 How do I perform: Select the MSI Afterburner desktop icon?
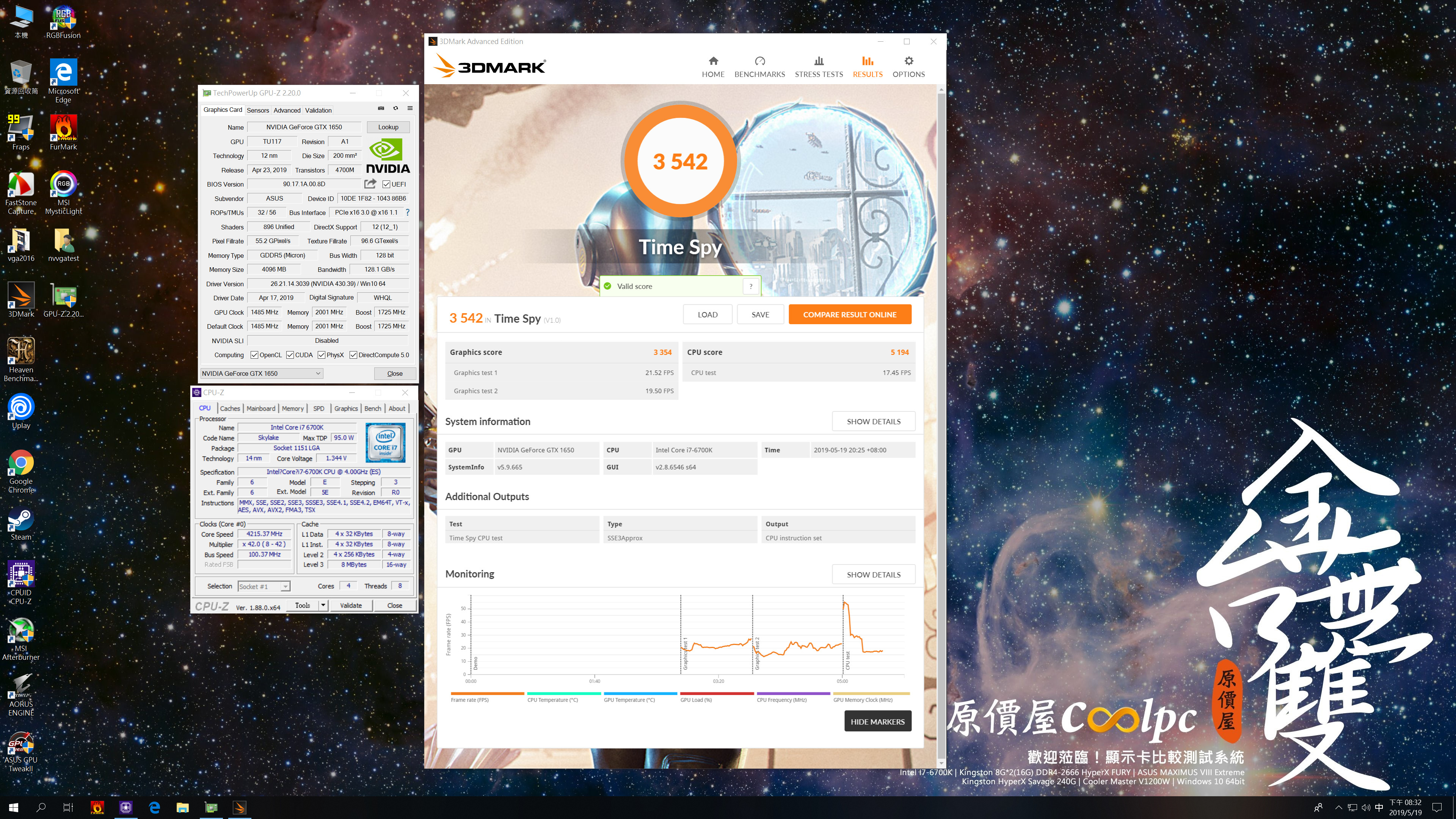click(21, 639)
